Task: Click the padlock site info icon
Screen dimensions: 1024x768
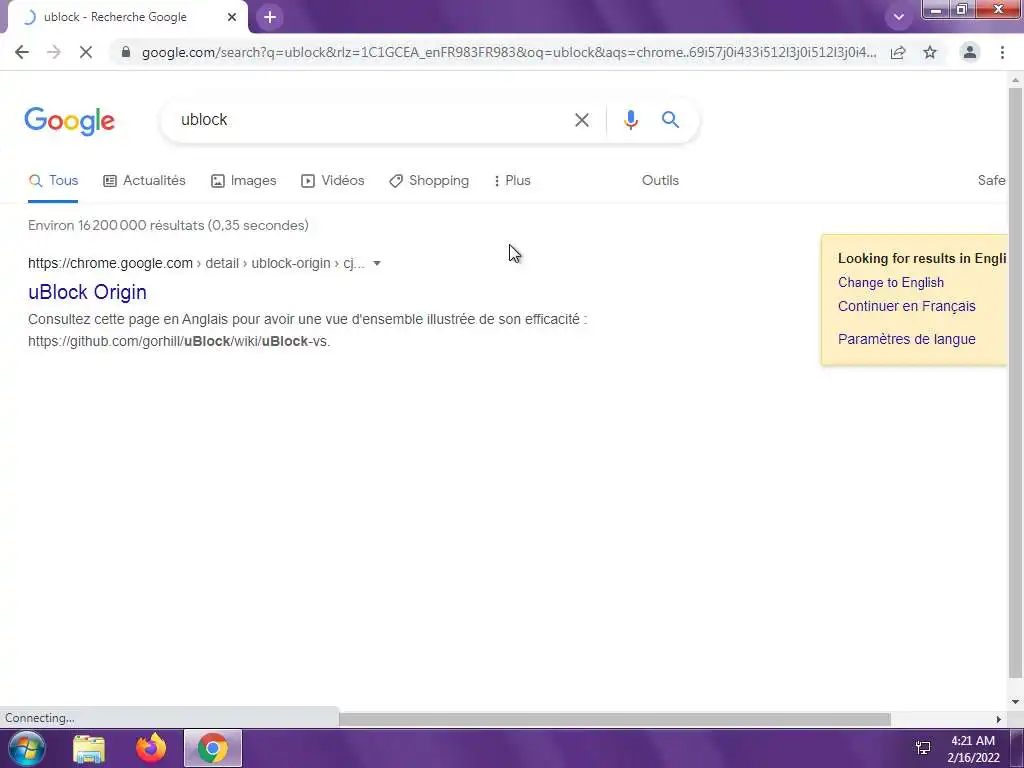Action: pos(126,52)
